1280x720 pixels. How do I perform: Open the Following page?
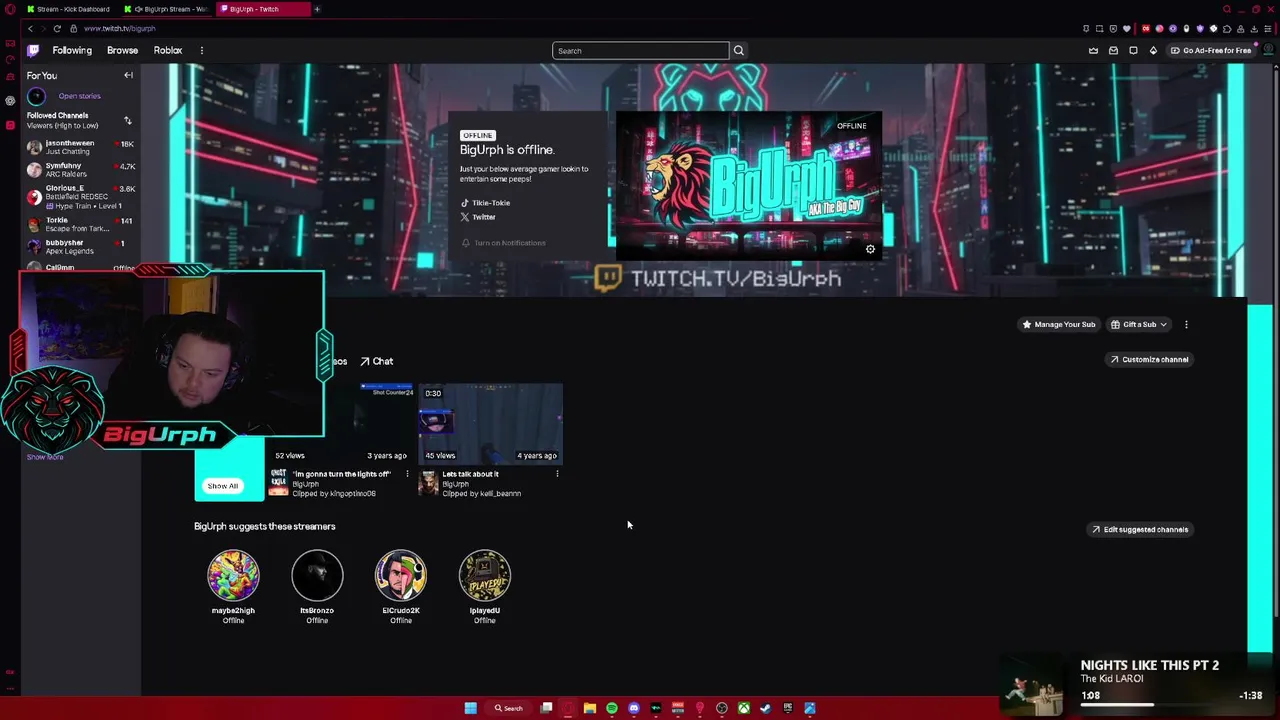point(72,50)
